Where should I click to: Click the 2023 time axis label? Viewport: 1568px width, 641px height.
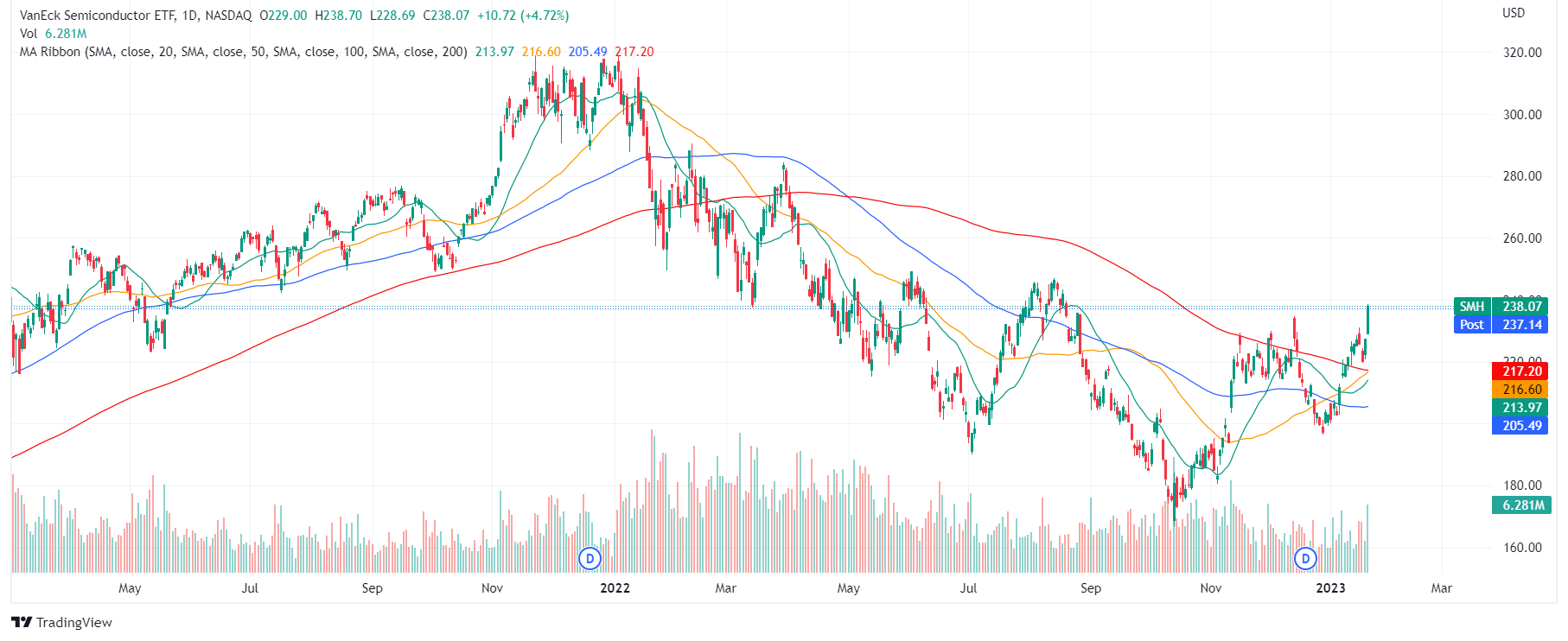(x=1330, y=588)
